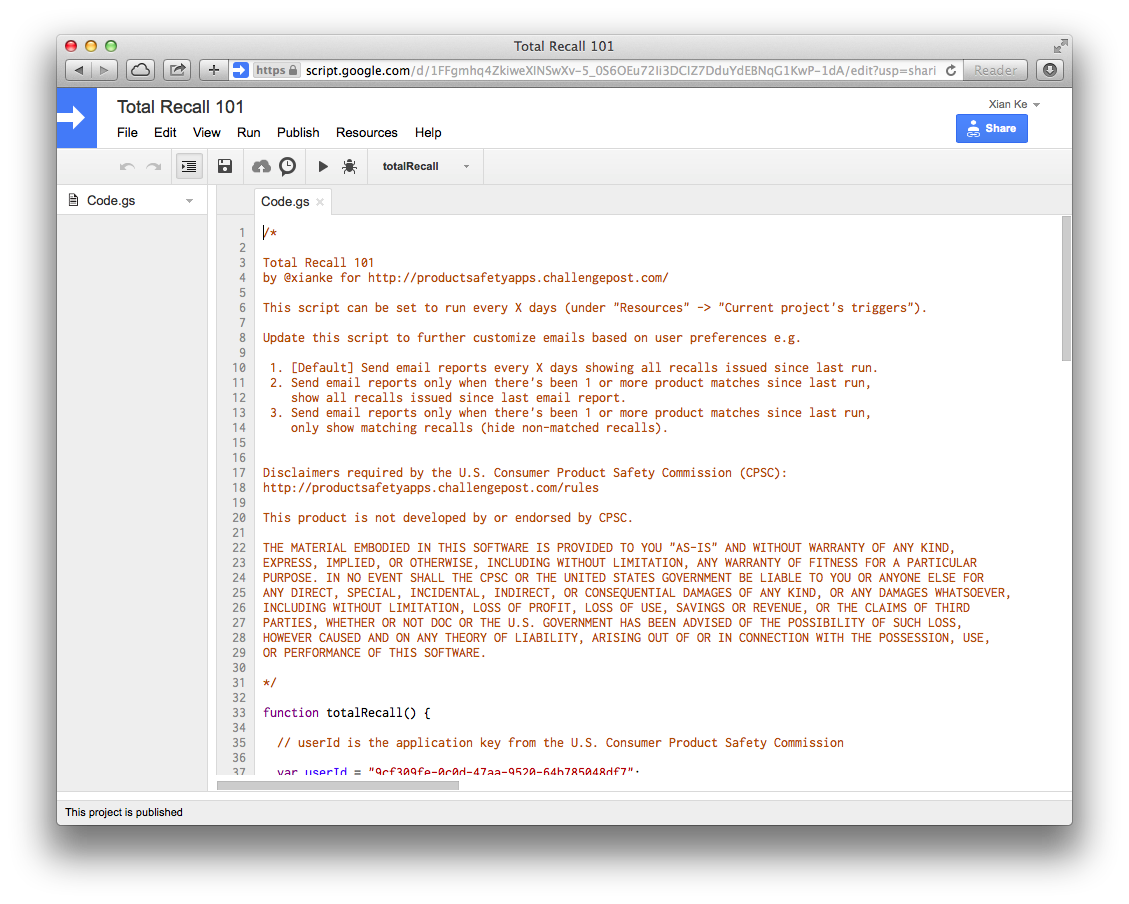The height and width of the screenshot is (904, 1129).
Task: Click the 'Update this script to further customize' line
Action: click(531, 338)
